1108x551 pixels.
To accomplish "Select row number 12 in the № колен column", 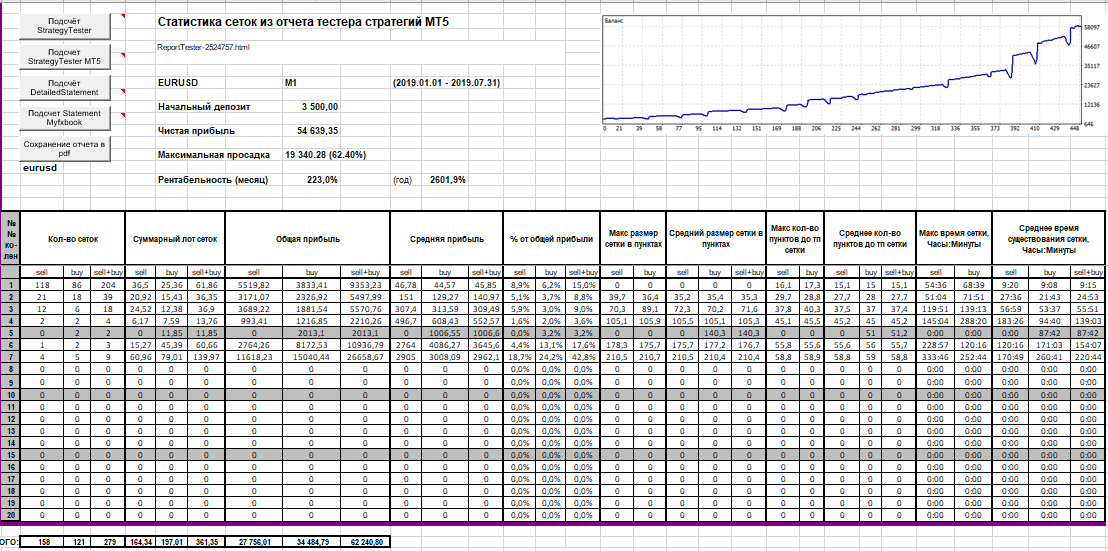I will pyautogui.click(x=11, y=420).
